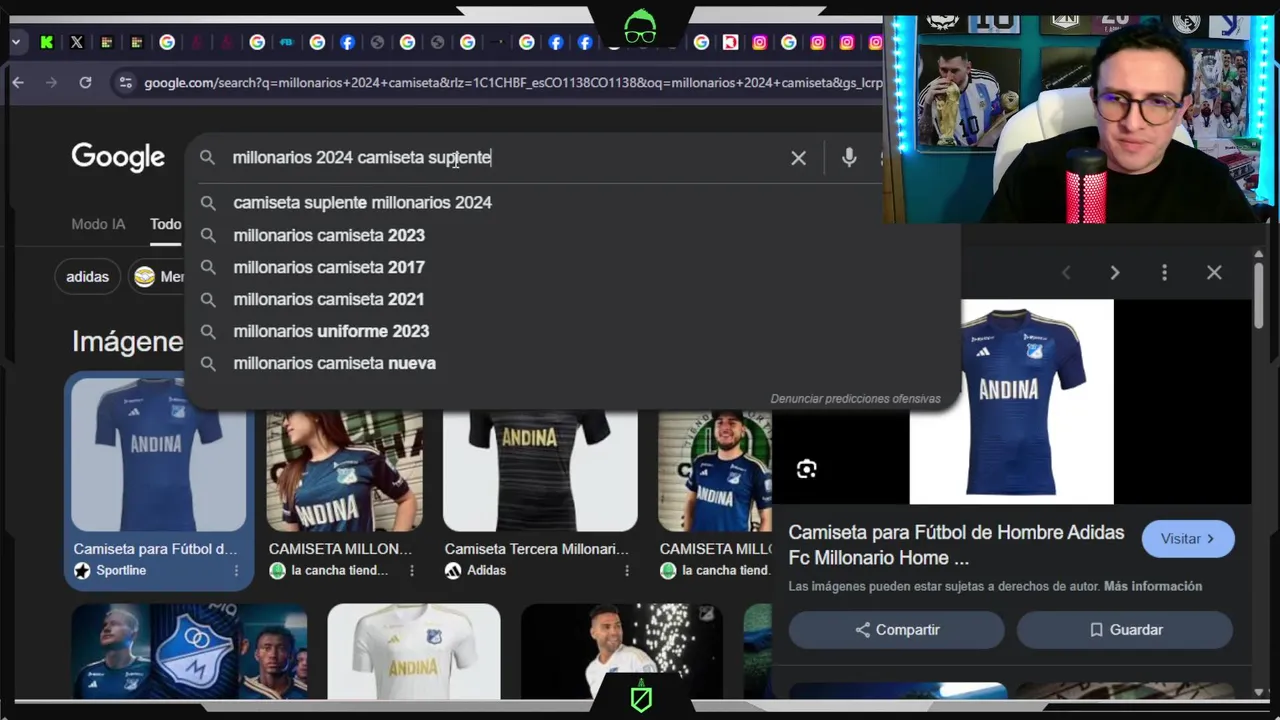Click the browser forward arrow
The width and height of the screenshot is (1280, 720).
(52, 83)
